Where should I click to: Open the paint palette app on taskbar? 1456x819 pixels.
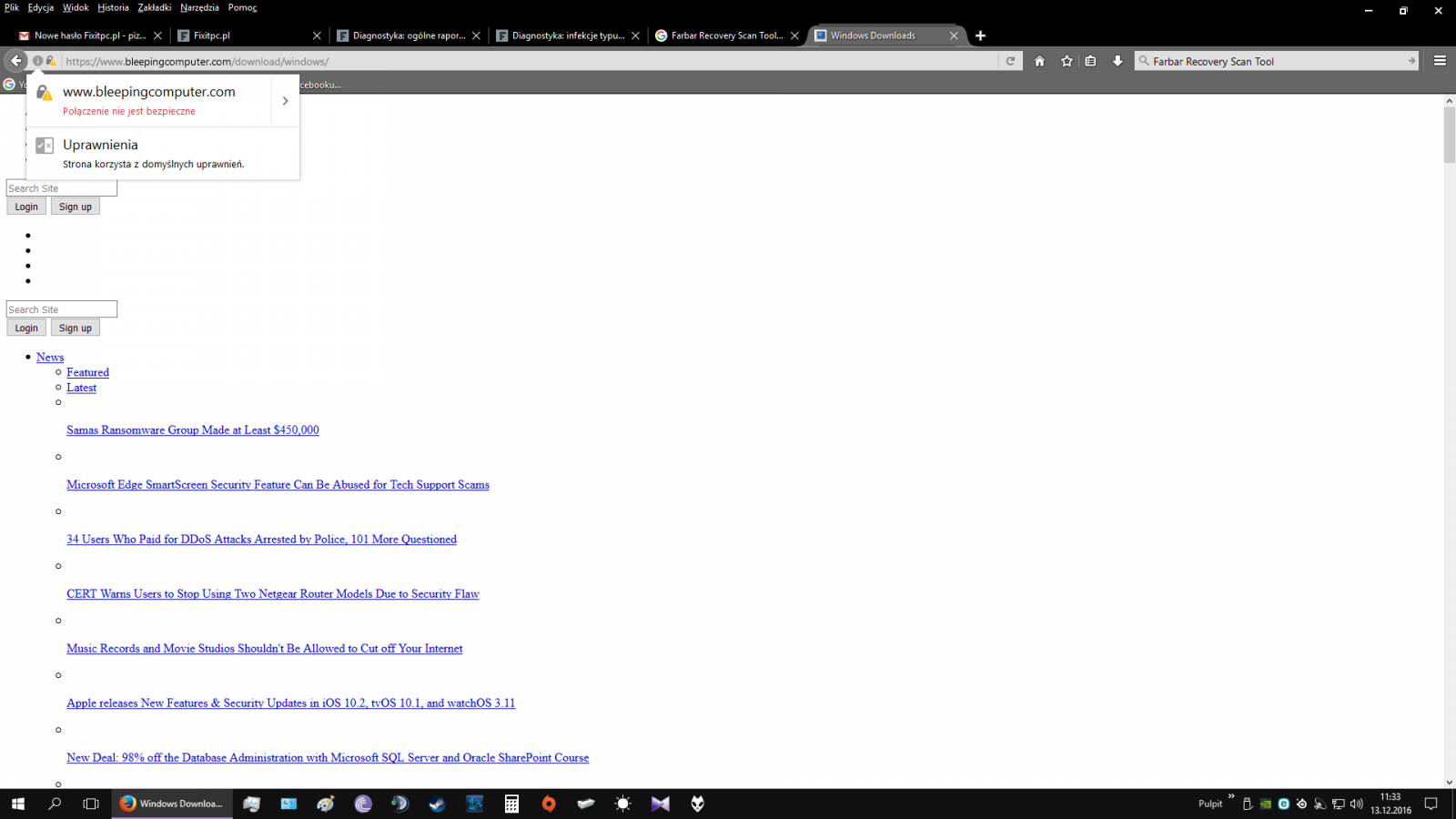pyautogui.click(x=326, y=804)
